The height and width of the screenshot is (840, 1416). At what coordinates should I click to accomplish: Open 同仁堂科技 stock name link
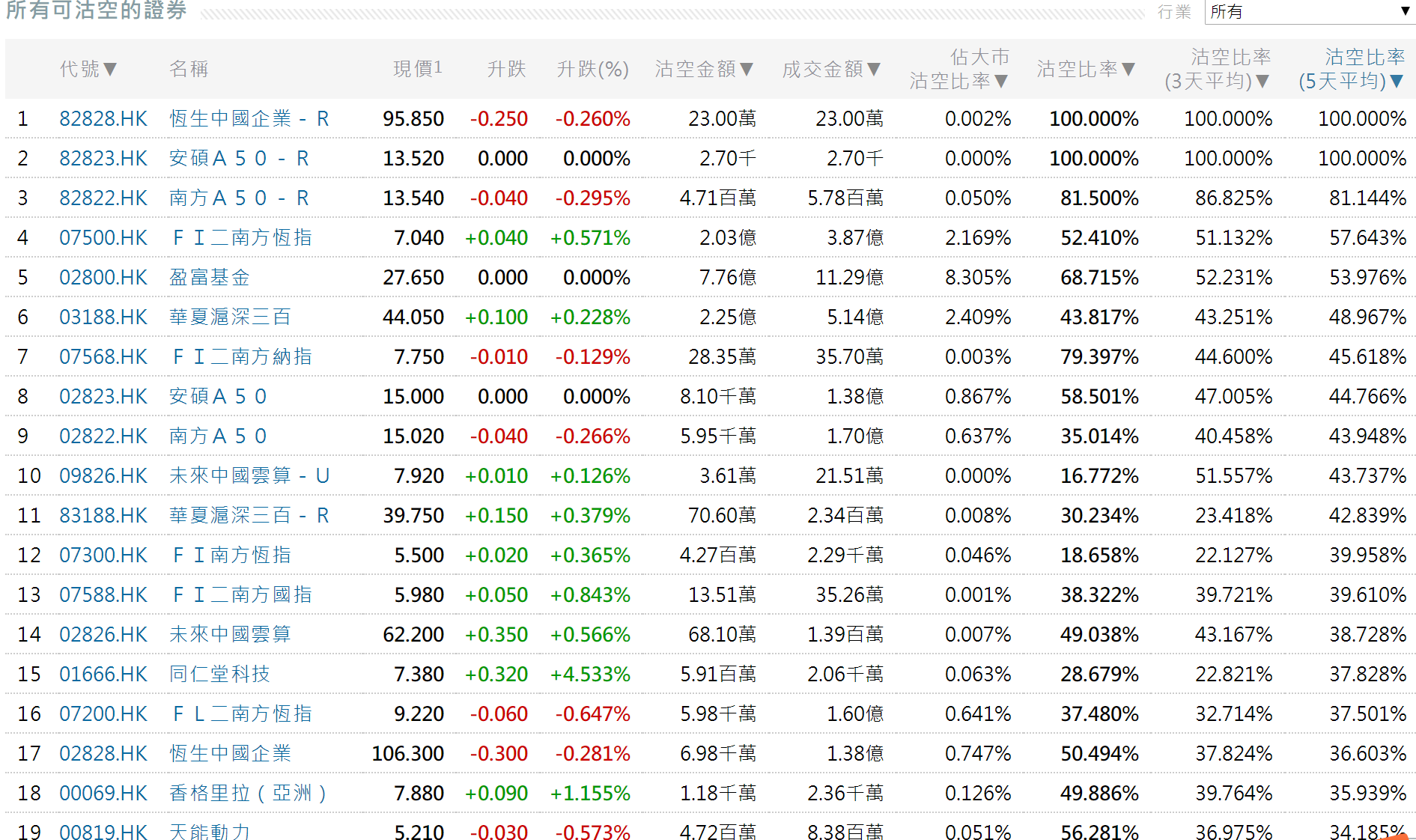(x=219, y=675)
